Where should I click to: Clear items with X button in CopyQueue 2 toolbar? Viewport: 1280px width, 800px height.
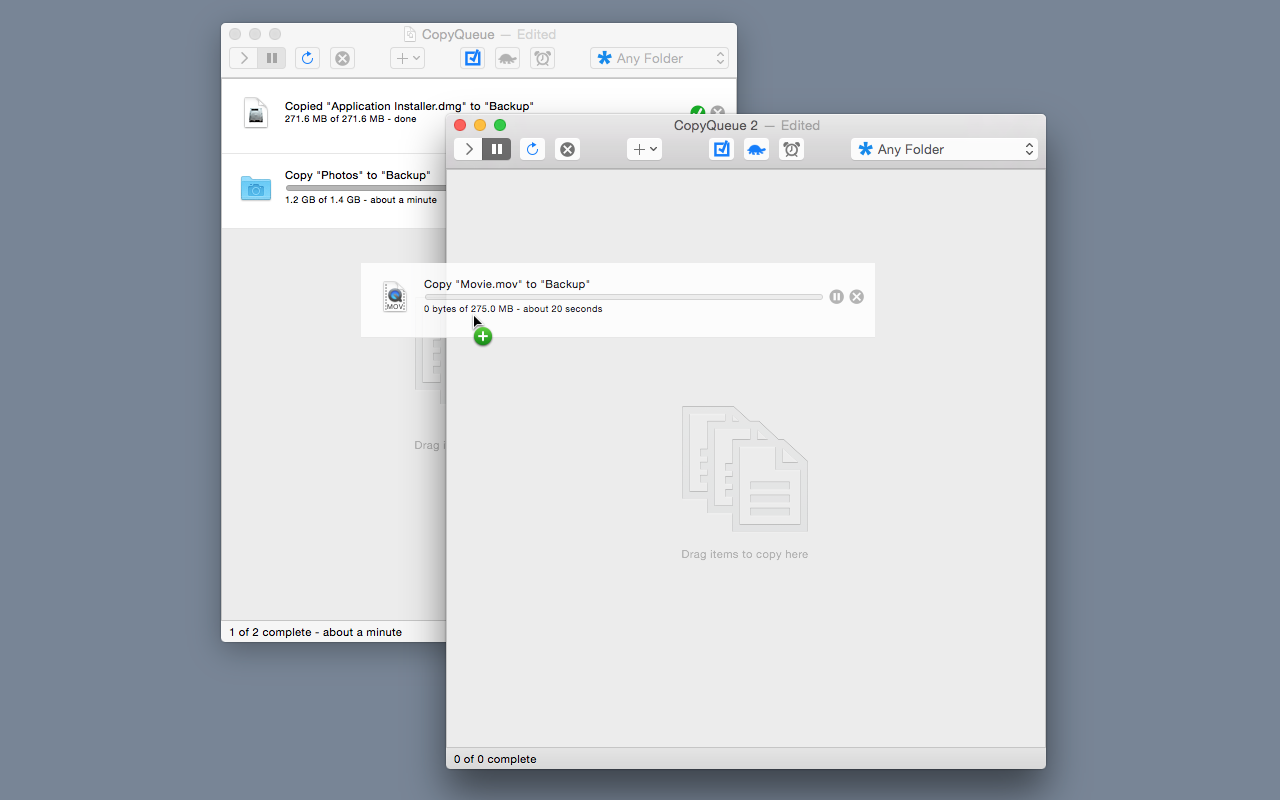(567, 149)
